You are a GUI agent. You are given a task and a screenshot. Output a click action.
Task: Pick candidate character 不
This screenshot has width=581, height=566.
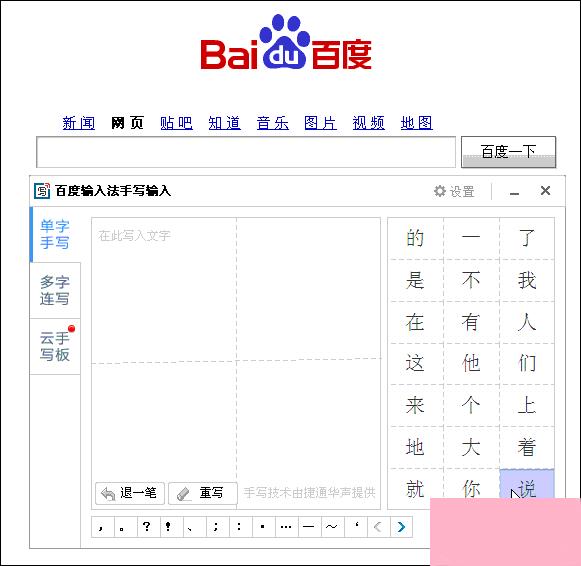click(x=471, y=280)
